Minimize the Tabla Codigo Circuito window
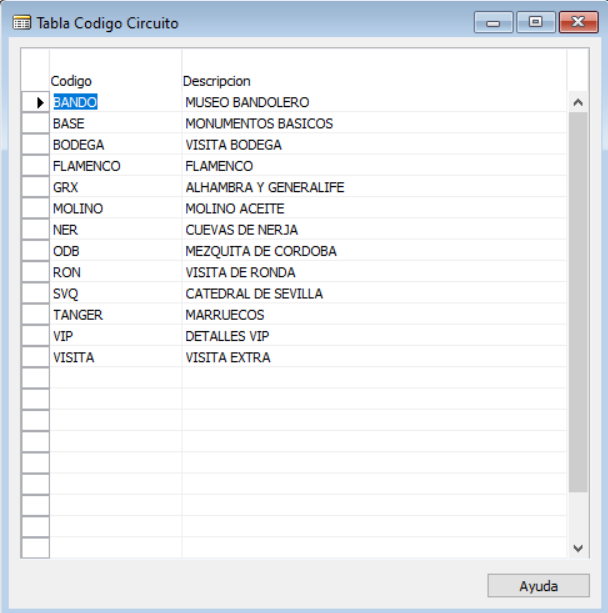Screen dimensions: 608x613 click(493, 22)
